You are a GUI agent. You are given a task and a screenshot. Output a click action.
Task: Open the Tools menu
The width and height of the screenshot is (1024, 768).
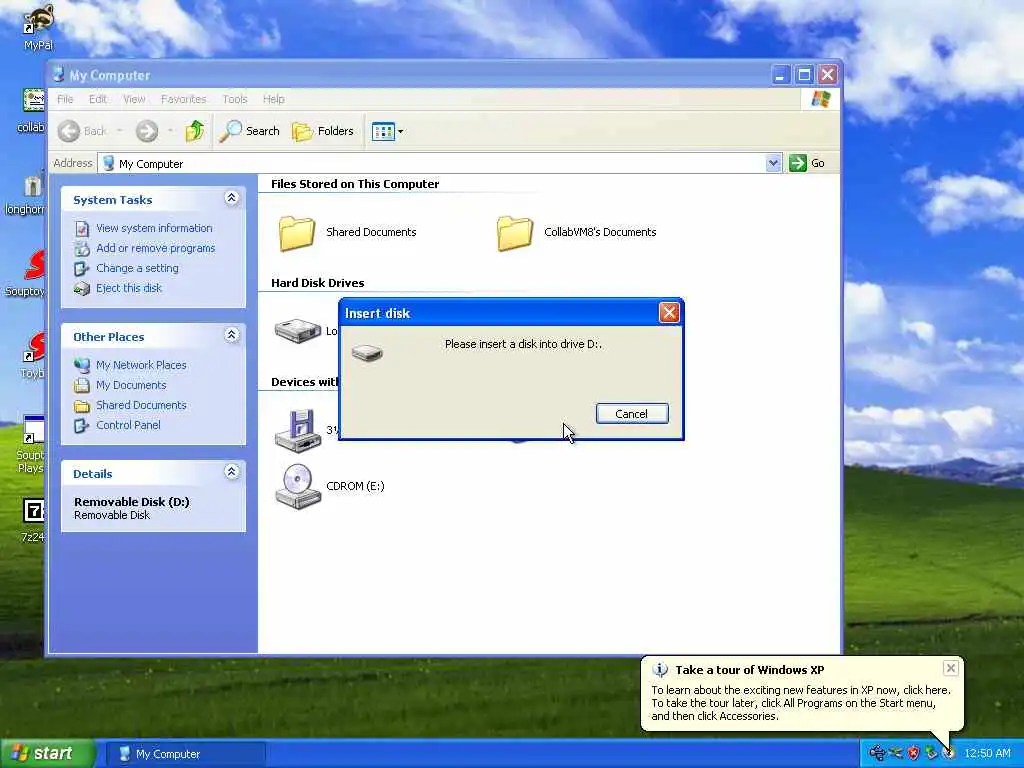[x=234, y=99]
